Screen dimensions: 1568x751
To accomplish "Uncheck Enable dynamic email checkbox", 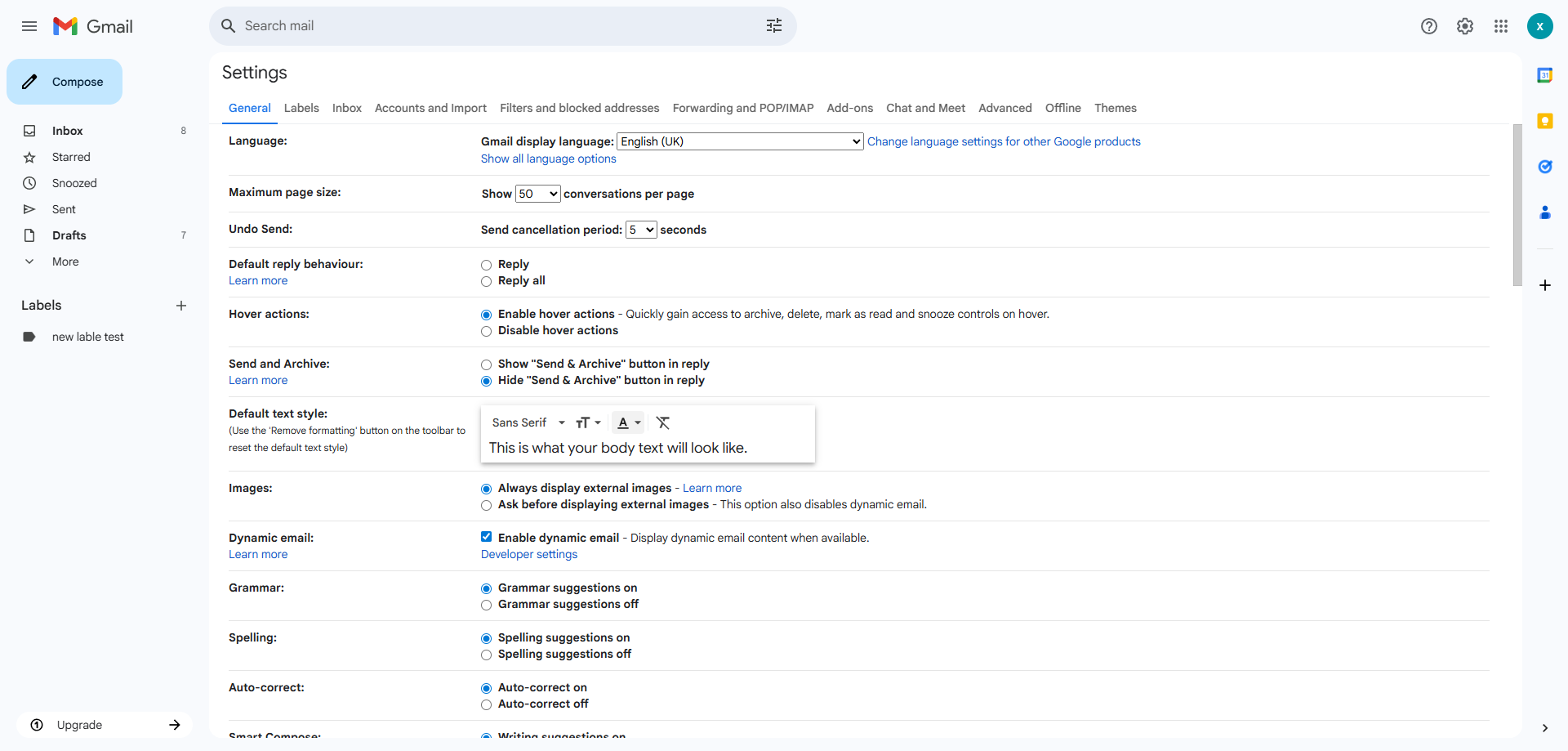I will click(487, 537).
